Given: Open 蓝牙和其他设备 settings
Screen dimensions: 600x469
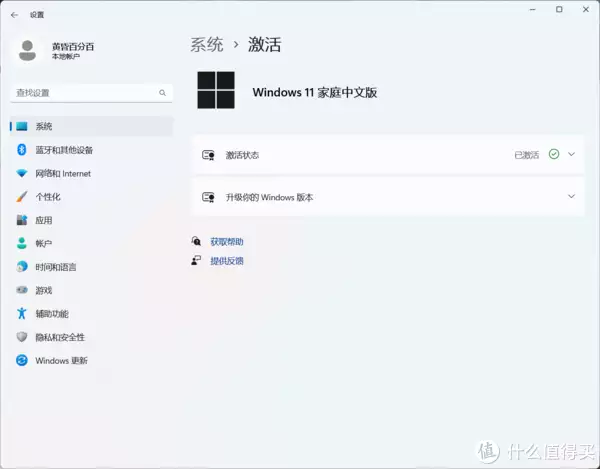Looking at the screenshot, I should click(91, 150).
